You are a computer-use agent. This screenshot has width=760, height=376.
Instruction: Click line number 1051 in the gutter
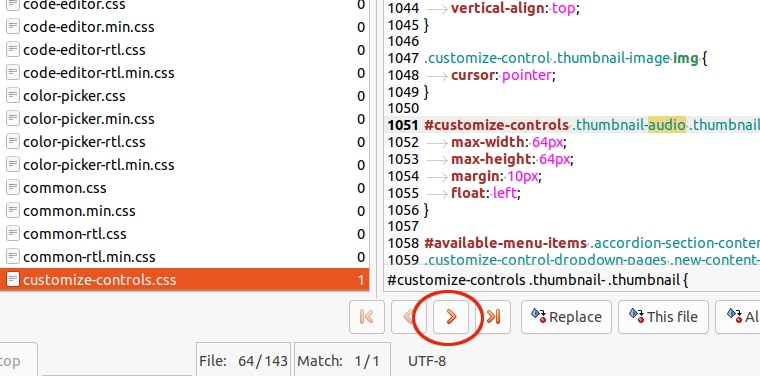[x=403, y=125]
